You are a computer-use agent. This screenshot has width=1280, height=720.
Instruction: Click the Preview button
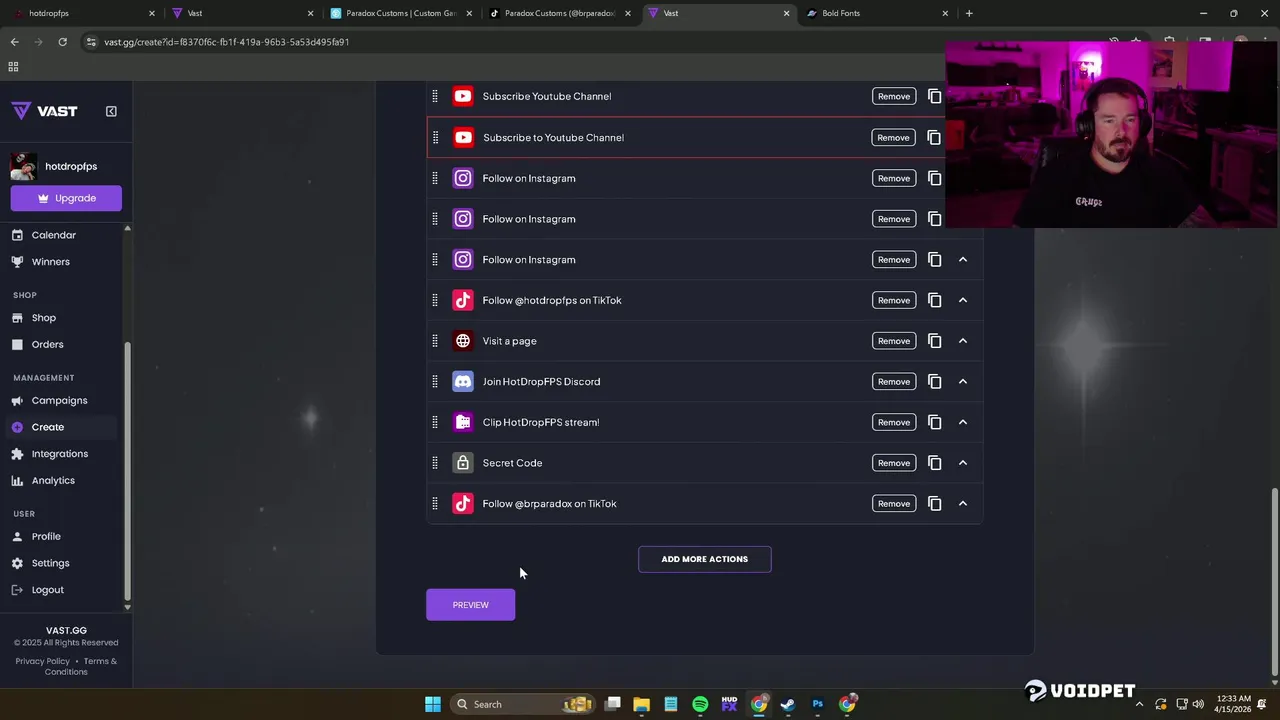[471, 604]
